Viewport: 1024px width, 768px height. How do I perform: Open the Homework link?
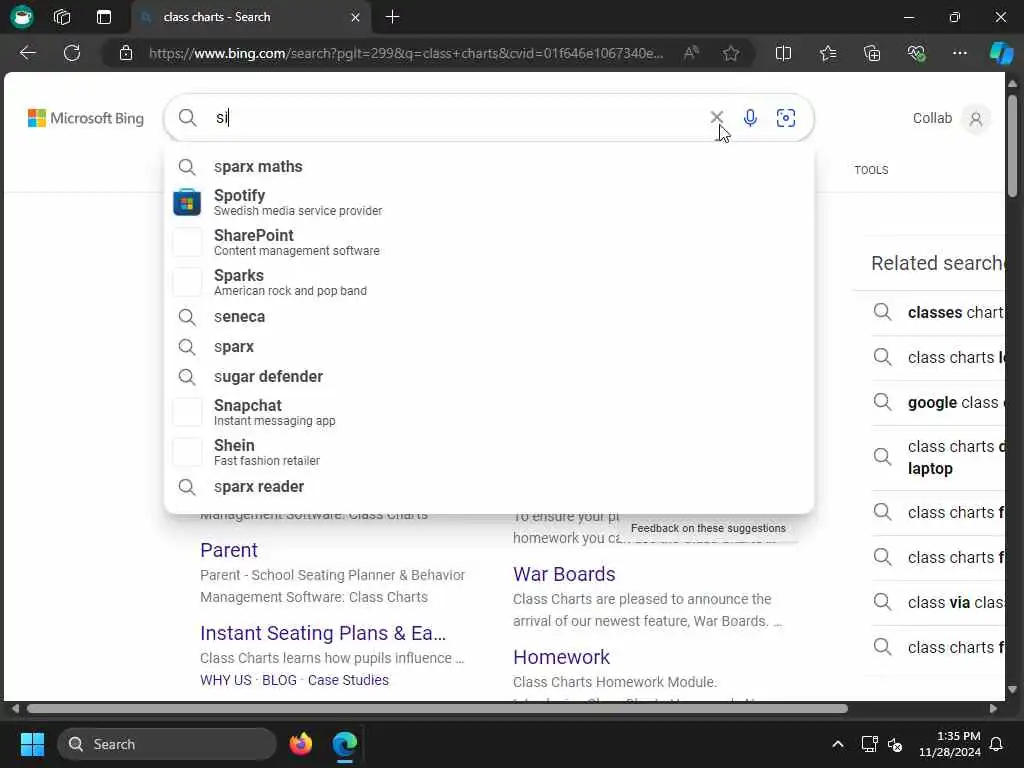point(561,657)
